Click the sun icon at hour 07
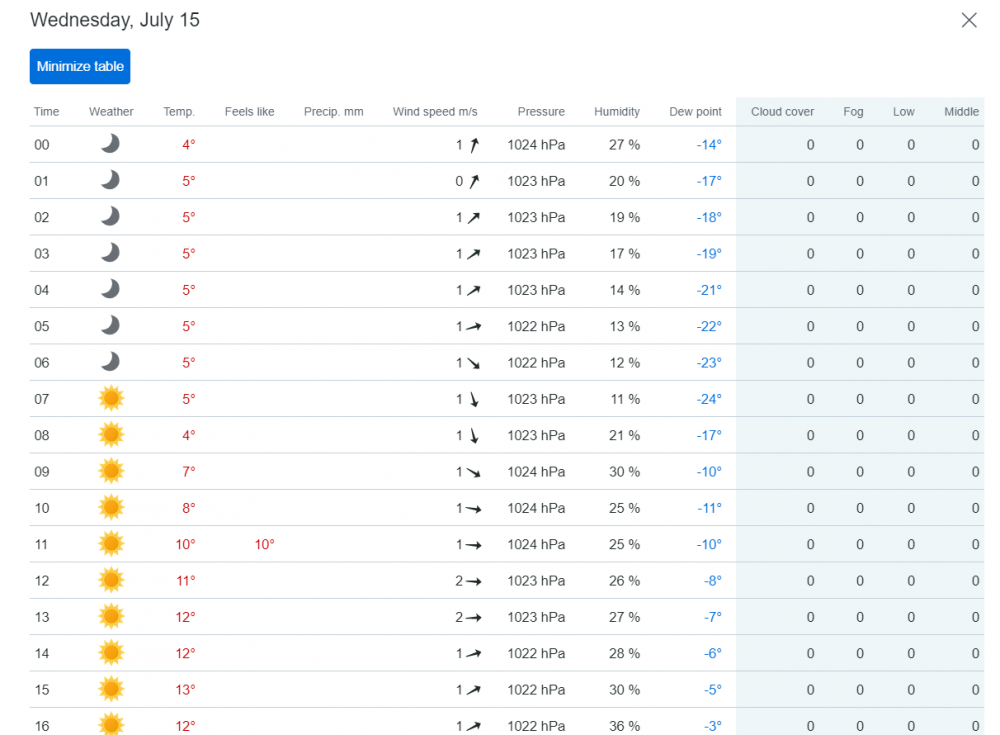 (111, 398)
